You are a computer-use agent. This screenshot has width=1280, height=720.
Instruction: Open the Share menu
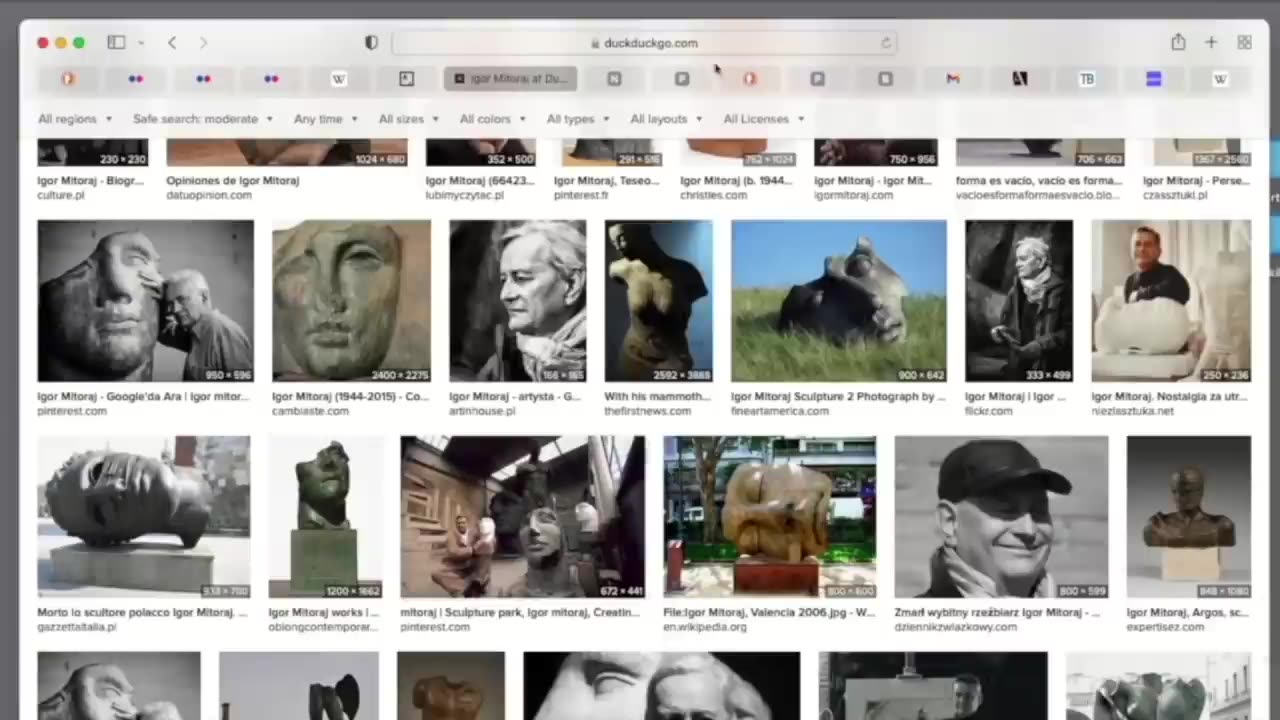[1178, 42]
